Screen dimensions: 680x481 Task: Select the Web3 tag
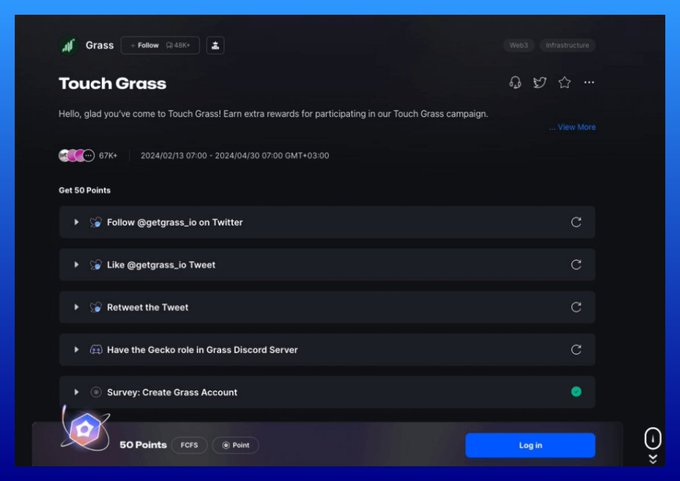click(x=519, y=45)
